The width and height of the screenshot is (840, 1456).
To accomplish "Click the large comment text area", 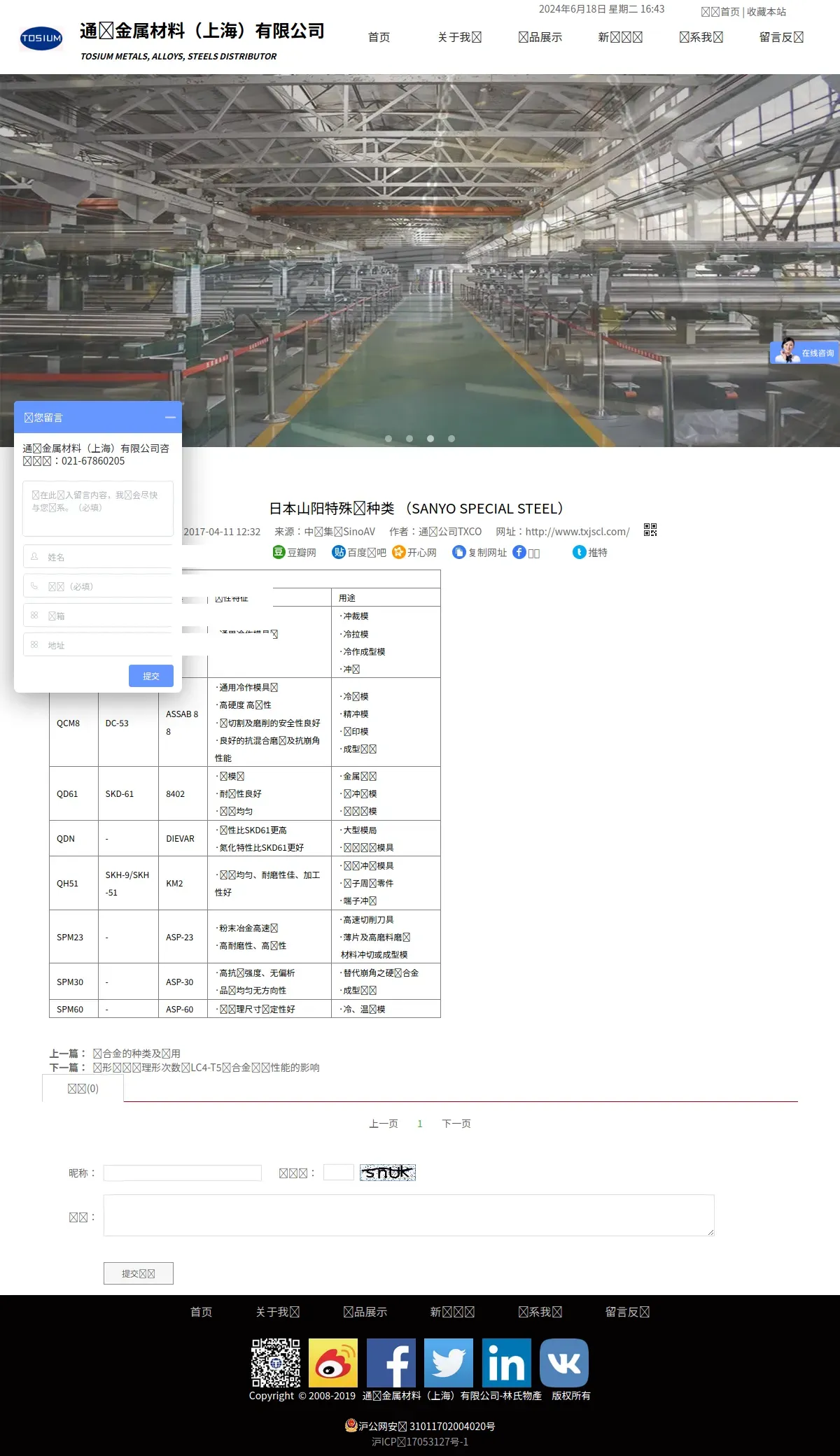I will [x=409, y=1215].
